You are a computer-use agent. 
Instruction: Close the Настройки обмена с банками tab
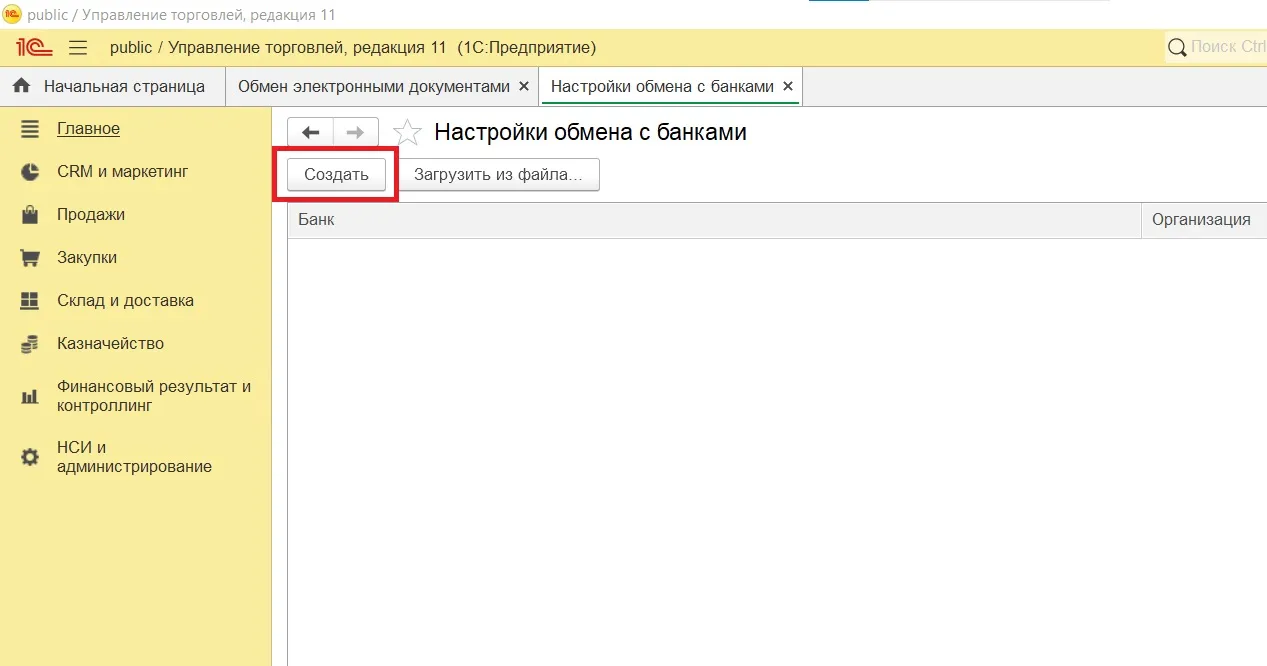[788, 86]
